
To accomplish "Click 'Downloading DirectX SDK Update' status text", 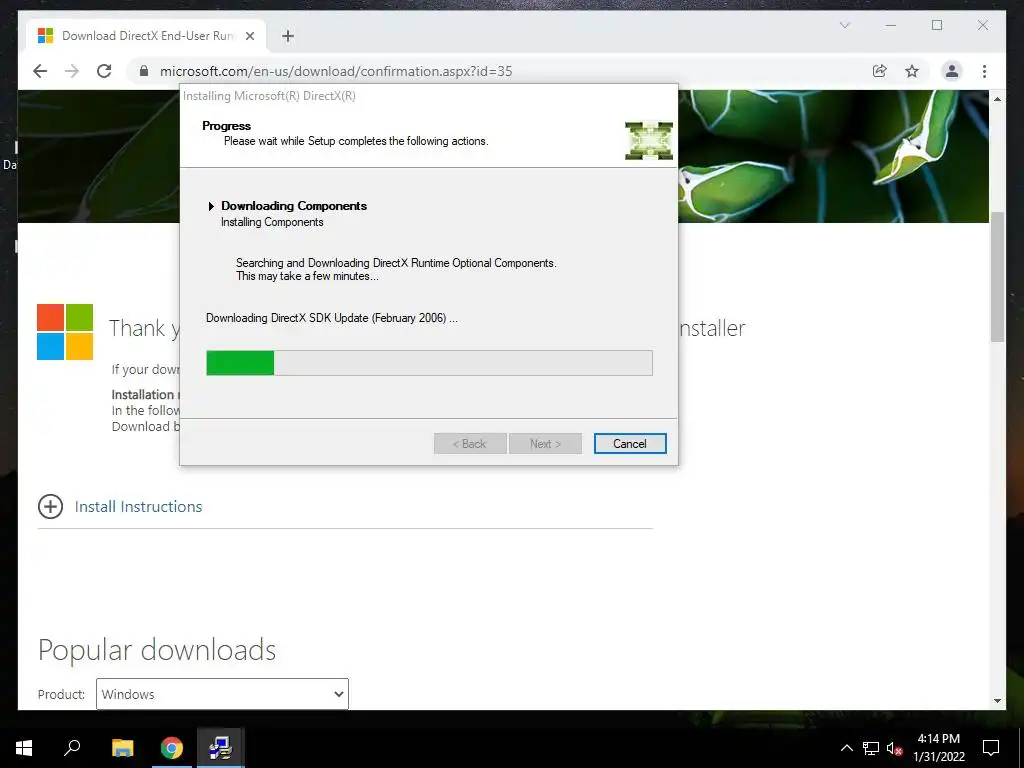I will [x=332, y=318].
